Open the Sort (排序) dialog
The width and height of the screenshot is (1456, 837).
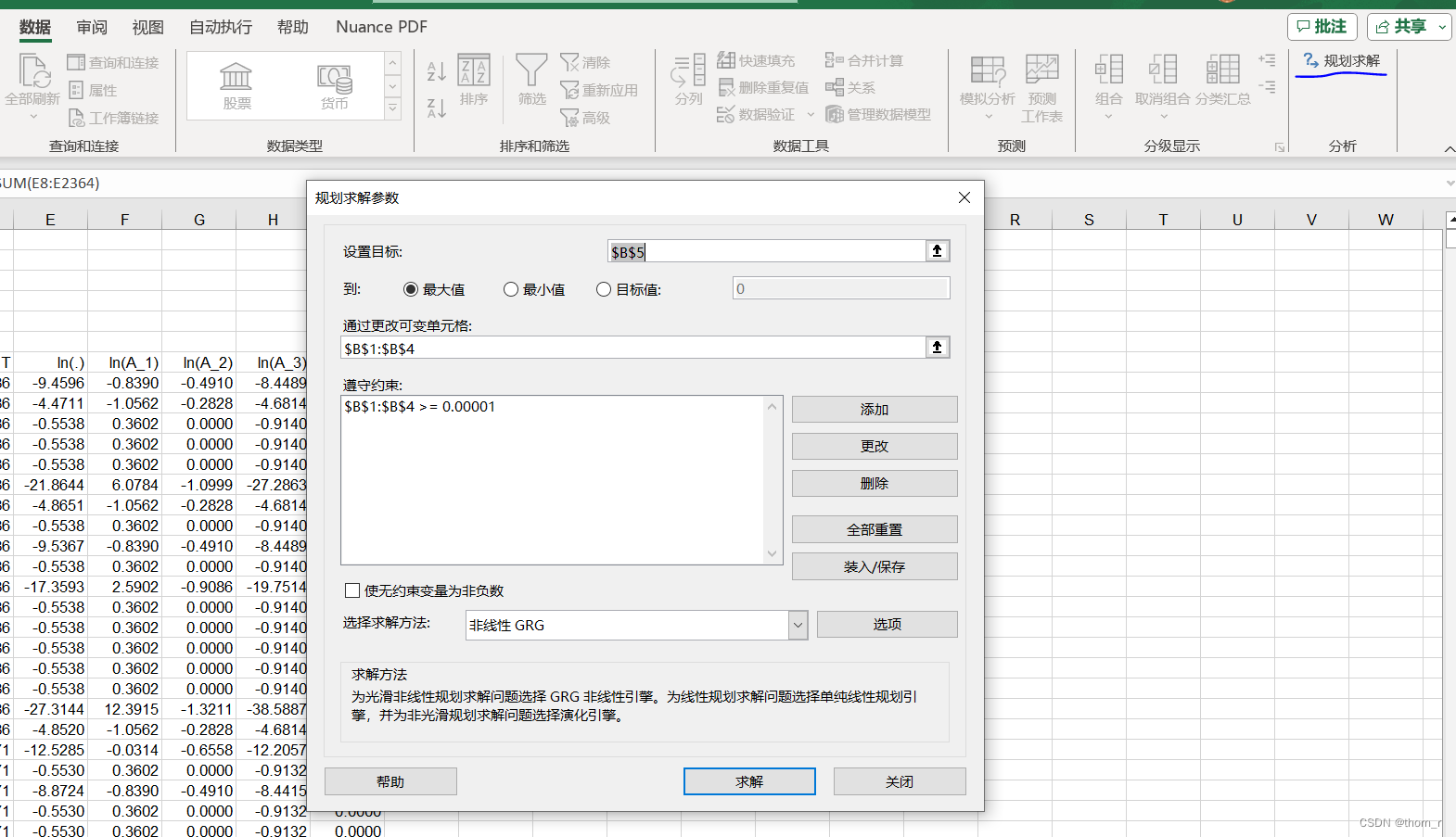click(474, 81)
